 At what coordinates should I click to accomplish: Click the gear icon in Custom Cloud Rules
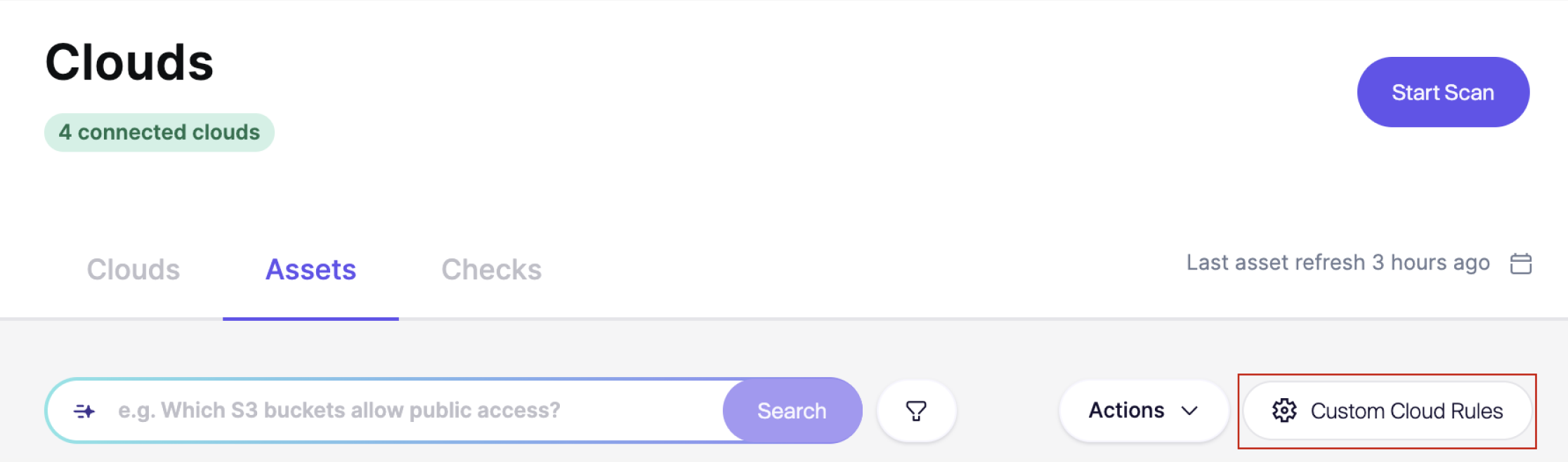pos(1284,411)
